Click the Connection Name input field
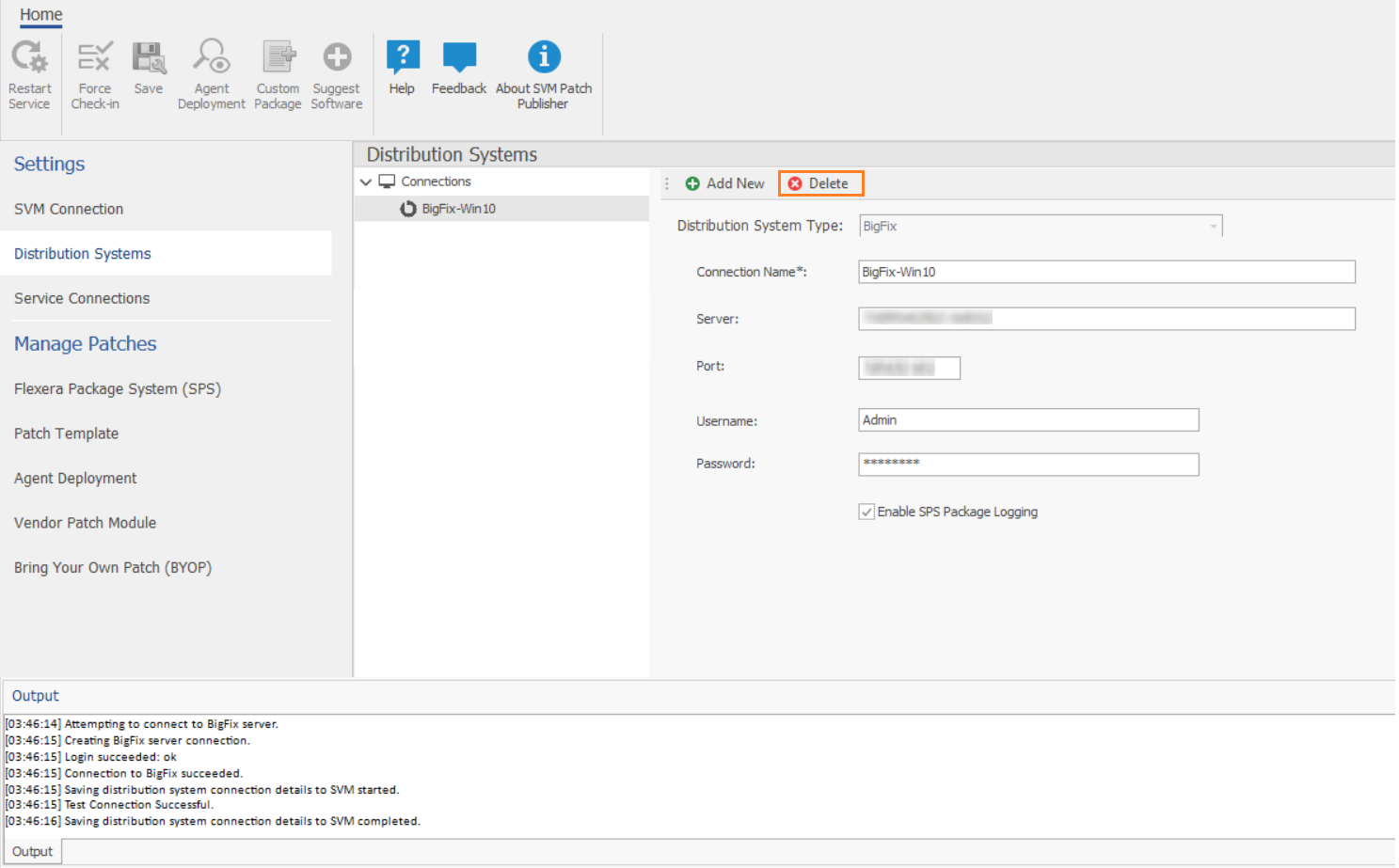Image resolution: width=1399 pixels, height=868 pixels. [1105, 272]
